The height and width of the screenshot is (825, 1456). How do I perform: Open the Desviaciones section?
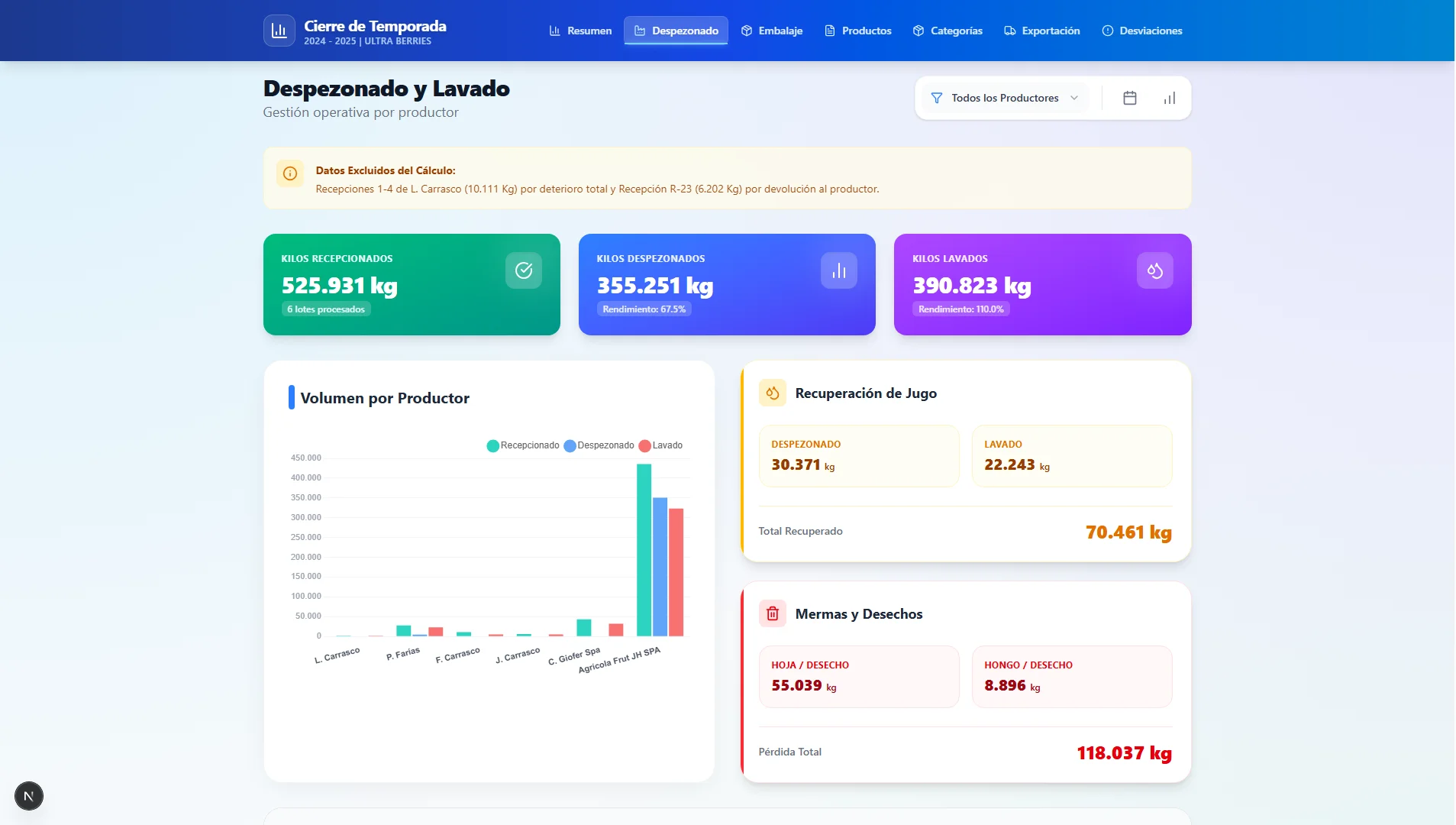[1141, 31]
